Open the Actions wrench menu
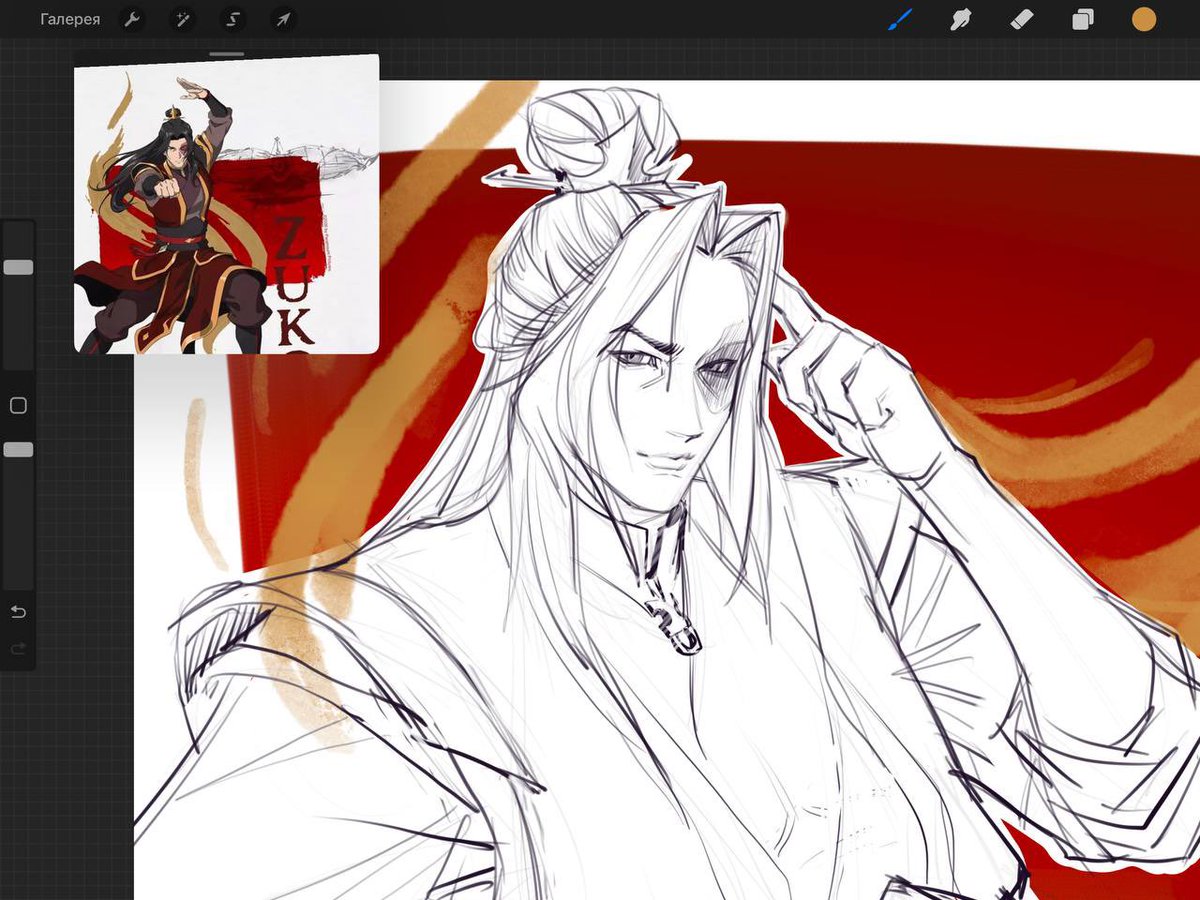 pos(132,19)
